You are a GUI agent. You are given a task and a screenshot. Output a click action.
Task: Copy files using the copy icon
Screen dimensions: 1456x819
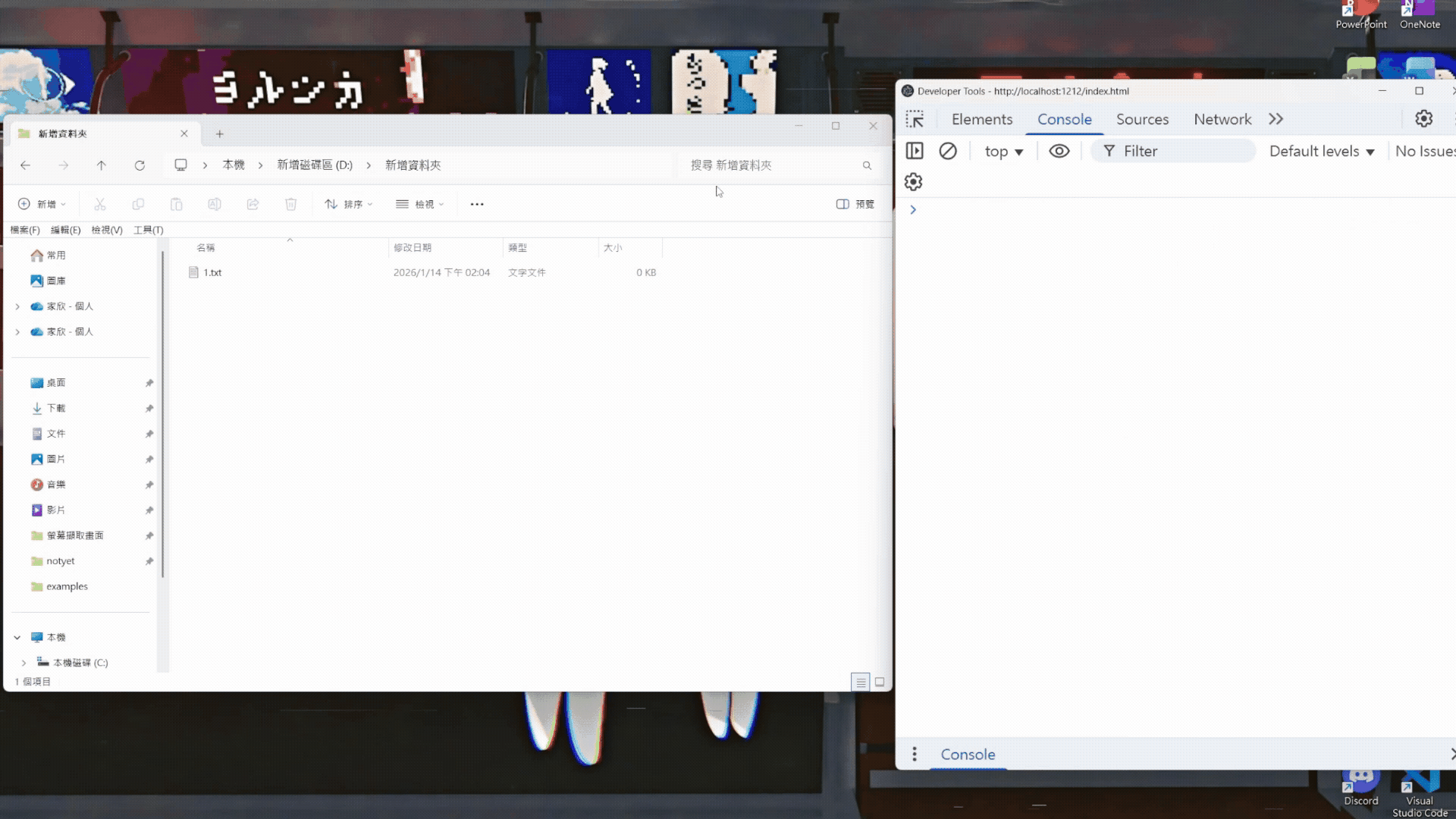pos(138,203)
